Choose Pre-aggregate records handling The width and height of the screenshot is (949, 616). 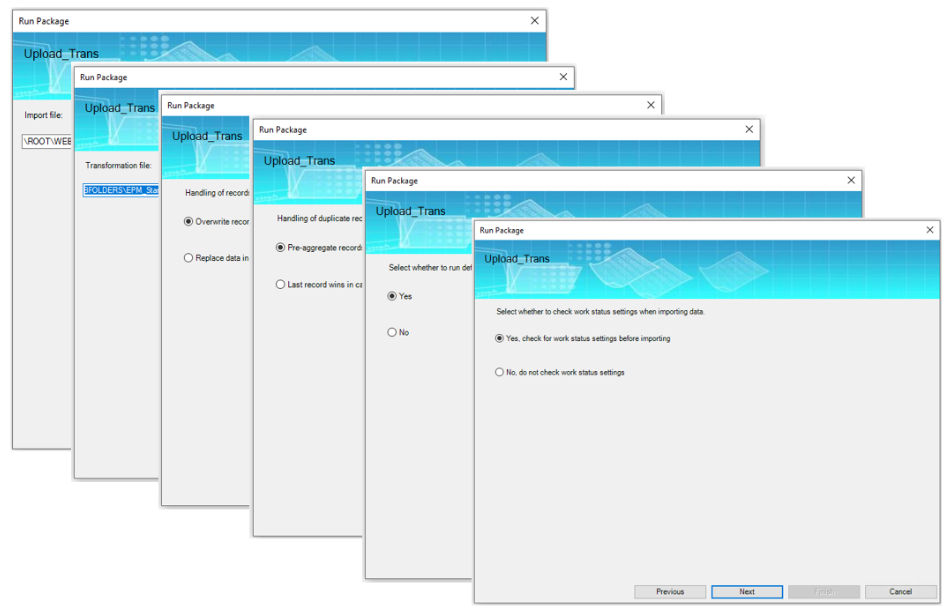coord(279,247)
